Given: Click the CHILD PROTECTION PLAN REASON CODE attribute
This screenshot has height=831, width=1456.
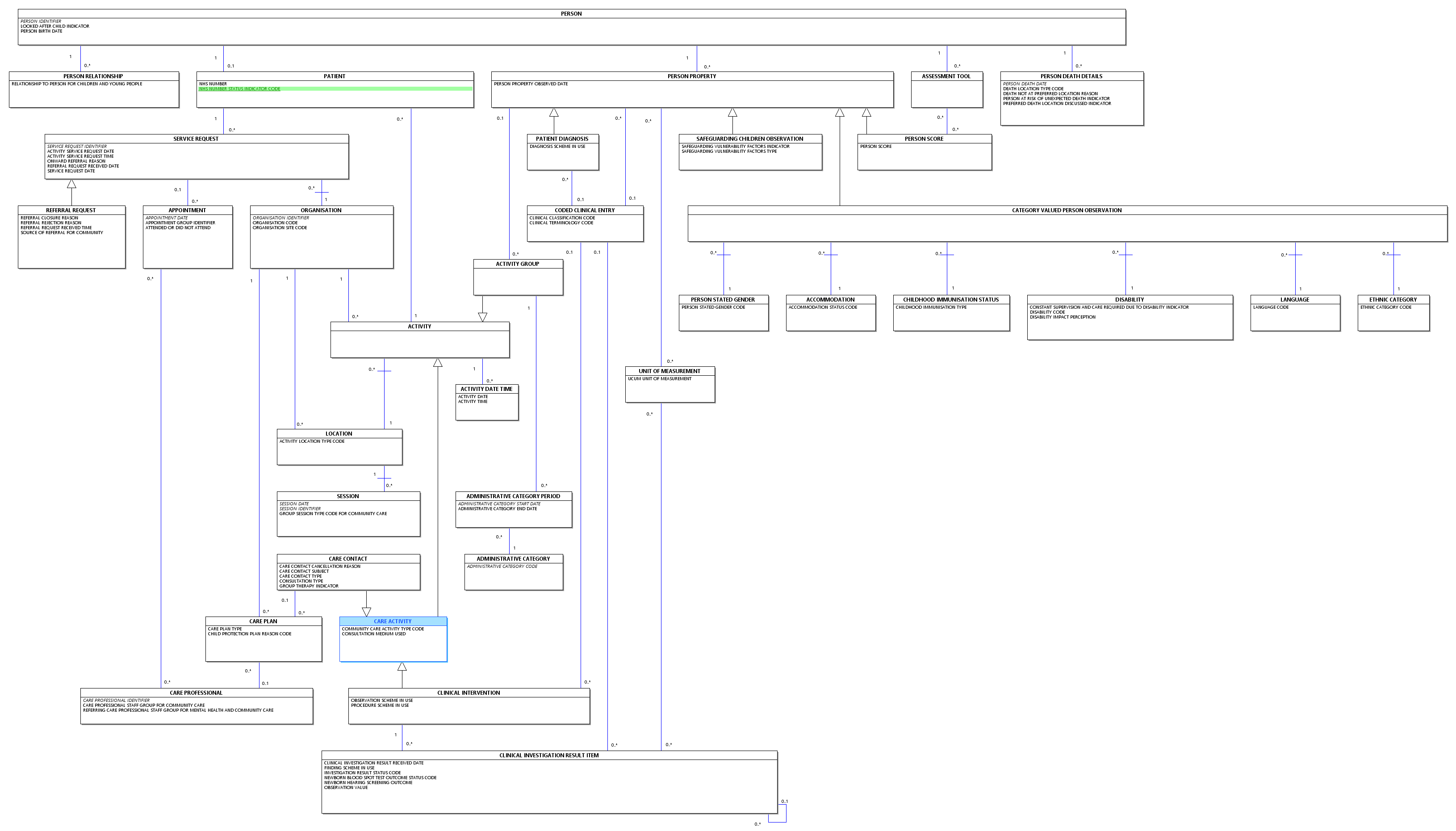Looking at the screenshot, I should click(249, 634).
